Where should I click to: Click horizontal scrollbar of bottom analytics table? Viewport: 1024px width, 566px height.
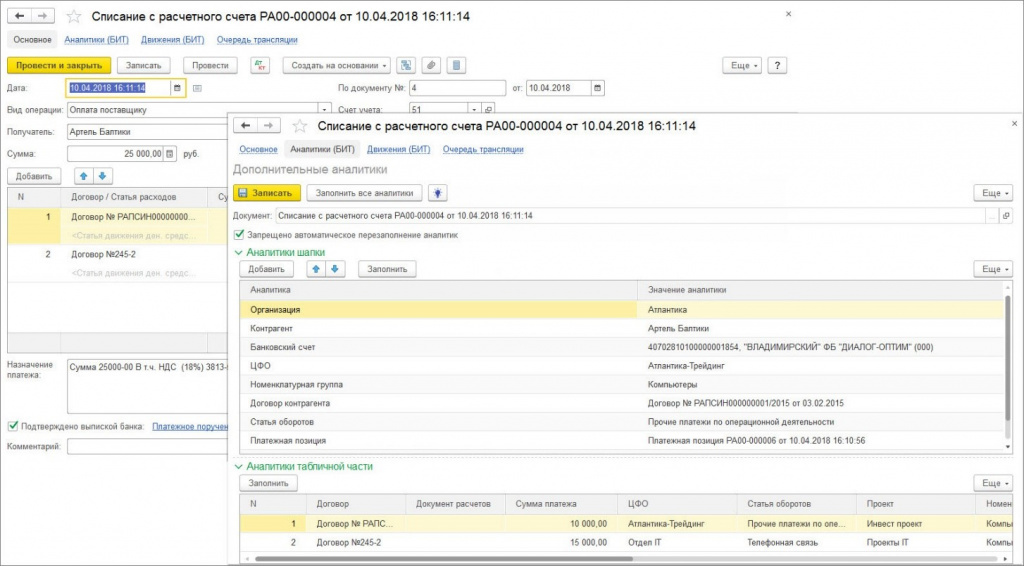coord(444,559)
